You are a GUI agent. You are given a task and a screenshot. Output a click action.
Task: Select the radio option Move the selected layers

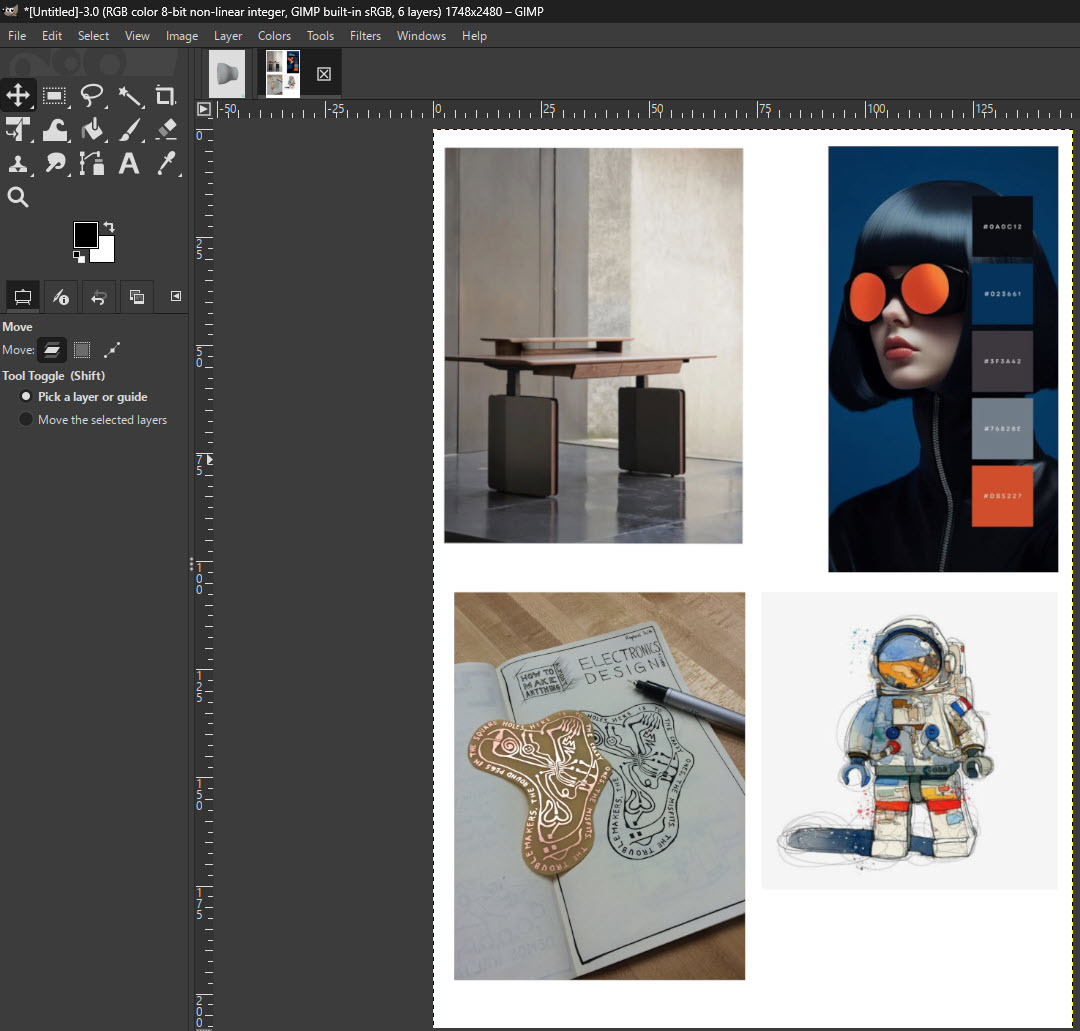[25, 419]
